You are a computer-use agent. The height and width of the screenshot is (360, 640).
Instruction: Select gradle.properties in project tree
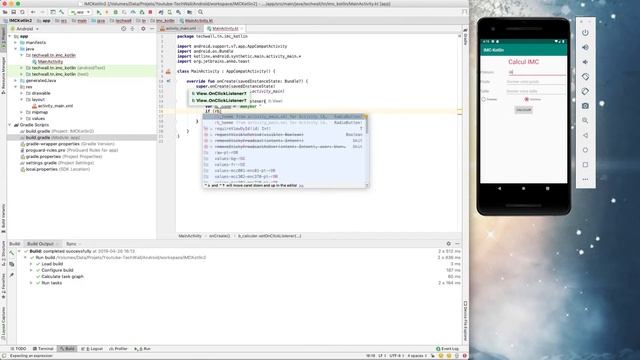(x=61, y=156)
